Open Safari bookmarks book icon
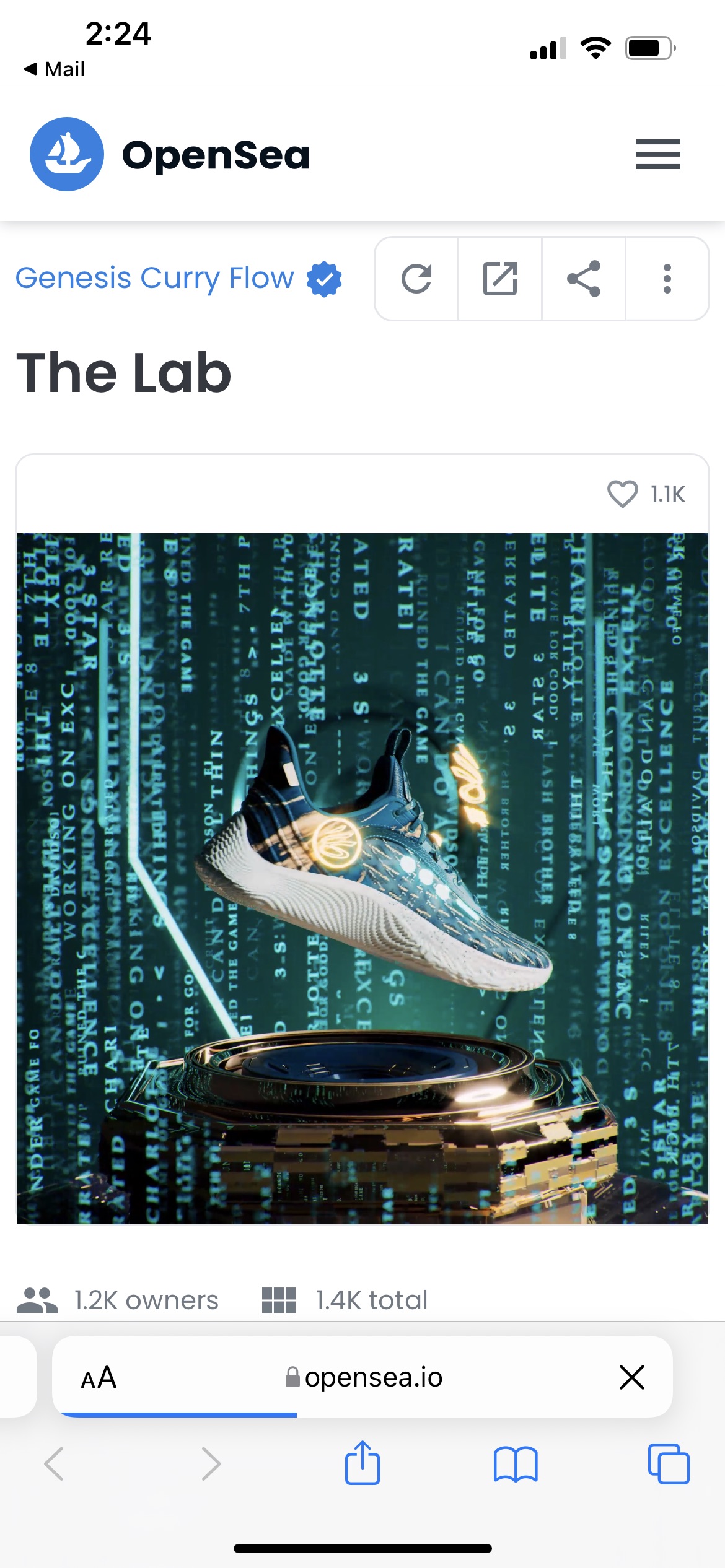Image resolution: width=725 pixels, height=1568 pixels. (x=516, y=1464)
